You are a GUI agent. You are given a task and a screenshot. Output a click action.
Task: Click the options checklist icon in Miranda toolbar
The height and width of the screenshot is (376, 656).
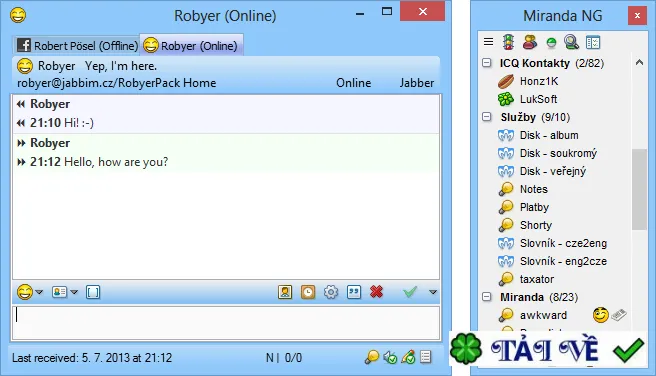[x=593, y=42]
